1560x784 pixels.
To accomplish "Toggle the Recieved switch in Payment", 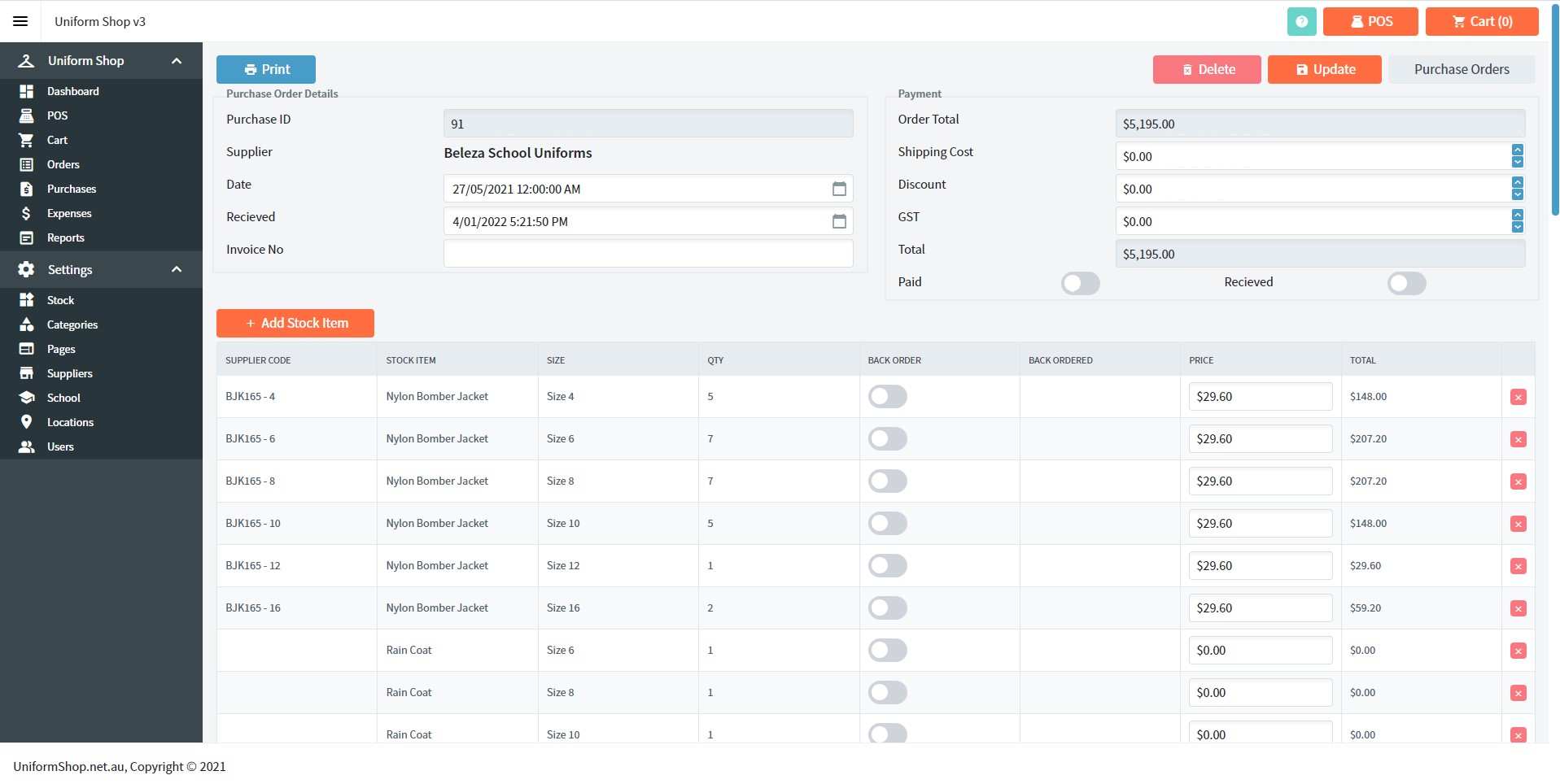I will tap(1407, 283).
